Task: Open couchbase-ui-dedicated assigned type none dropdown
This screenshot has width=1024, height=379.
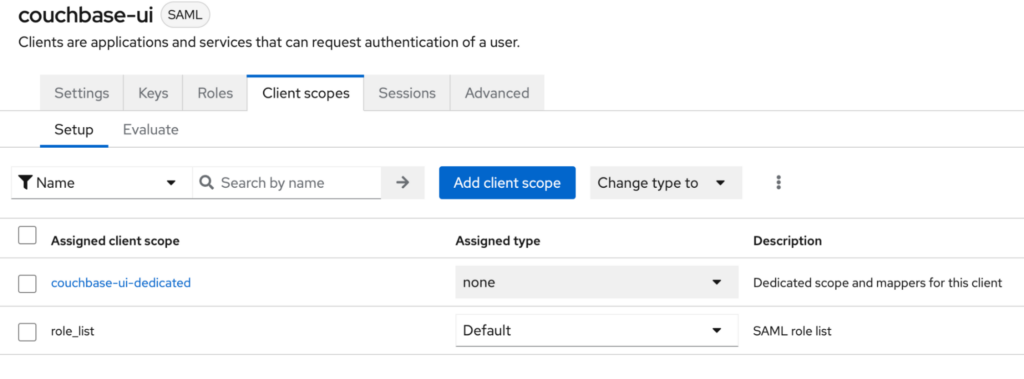Action: 597,282
